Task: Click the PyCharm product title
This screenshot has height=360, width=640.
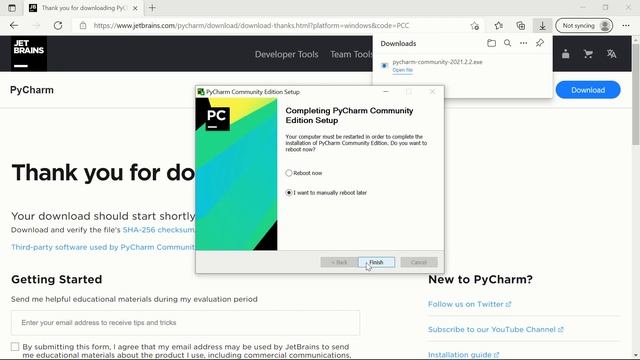Action: pos(32,90)
